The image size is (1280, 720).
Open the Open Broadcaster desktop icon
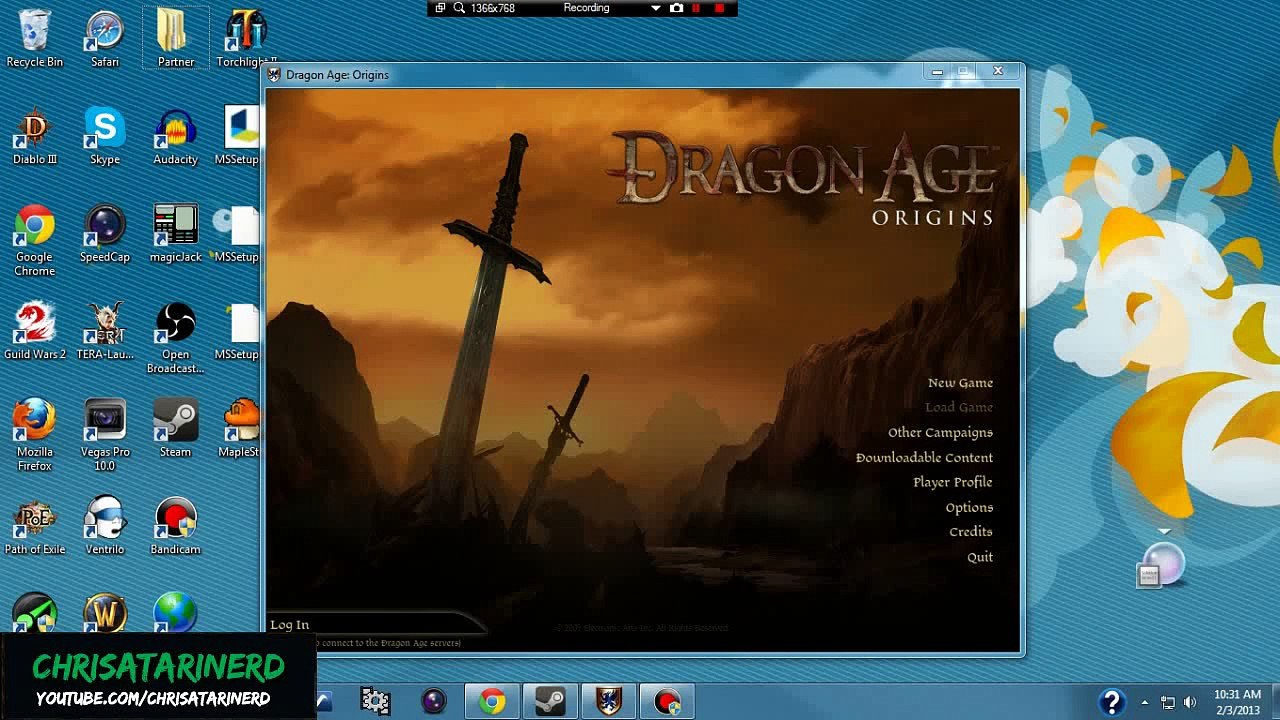[x=175, y=339]
